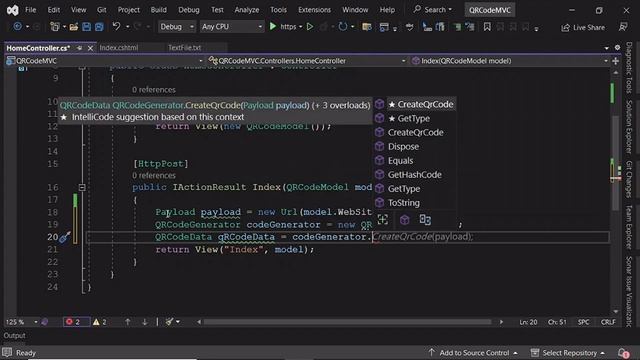Toggle the methods filter cube icon
Image resolution: width=640 pixels, height=360 pixels.
(x=404, y=220)
